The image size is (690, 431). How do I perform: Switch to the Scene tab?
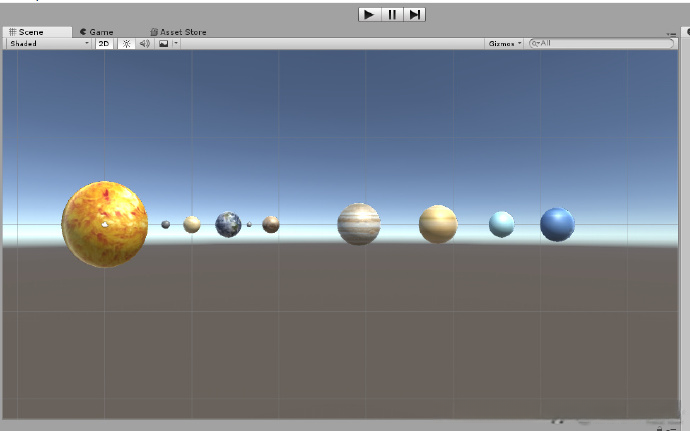37,32
